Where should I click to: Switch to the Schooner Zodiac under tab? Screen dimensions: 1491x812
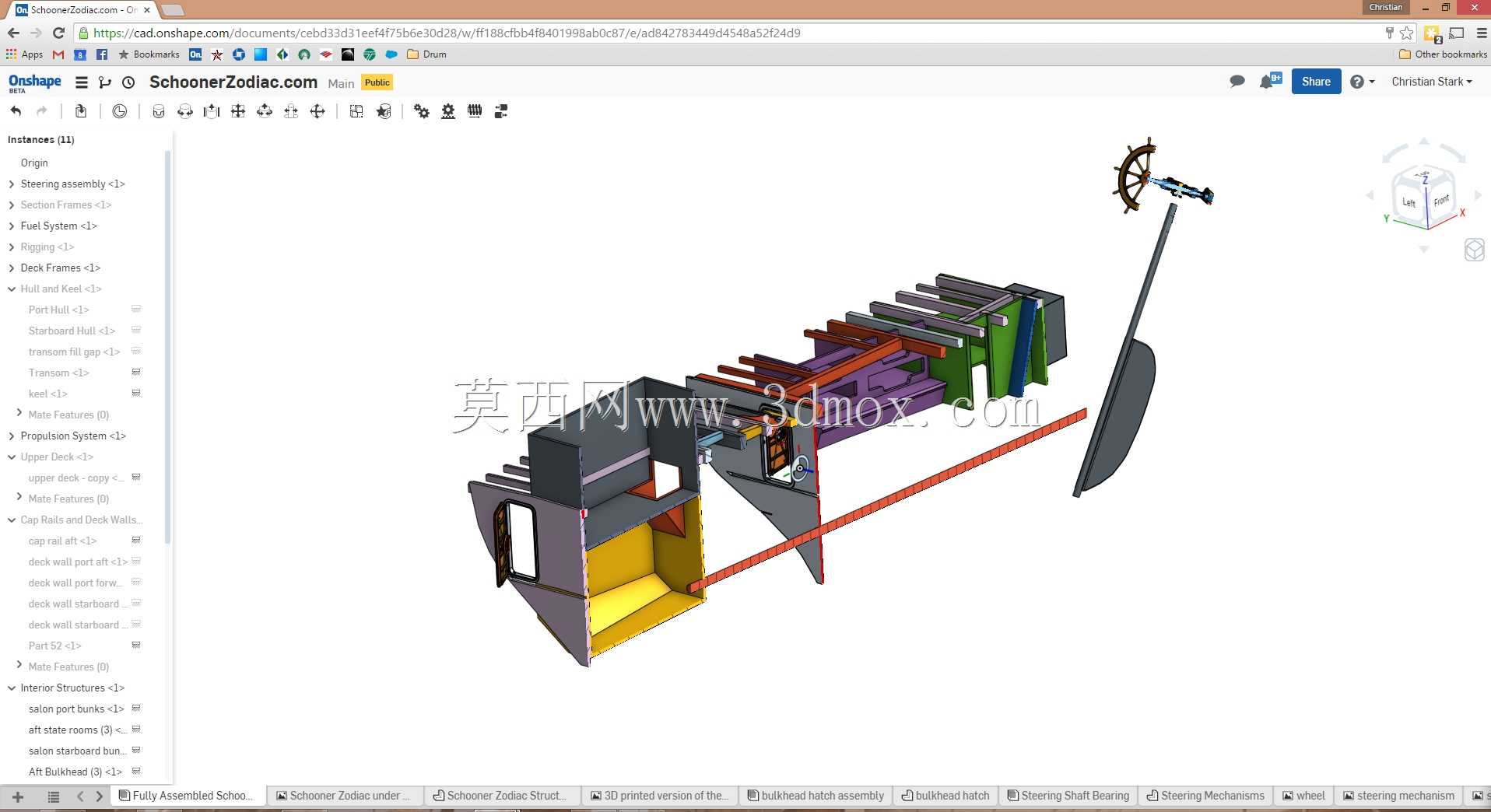point(345,796)
